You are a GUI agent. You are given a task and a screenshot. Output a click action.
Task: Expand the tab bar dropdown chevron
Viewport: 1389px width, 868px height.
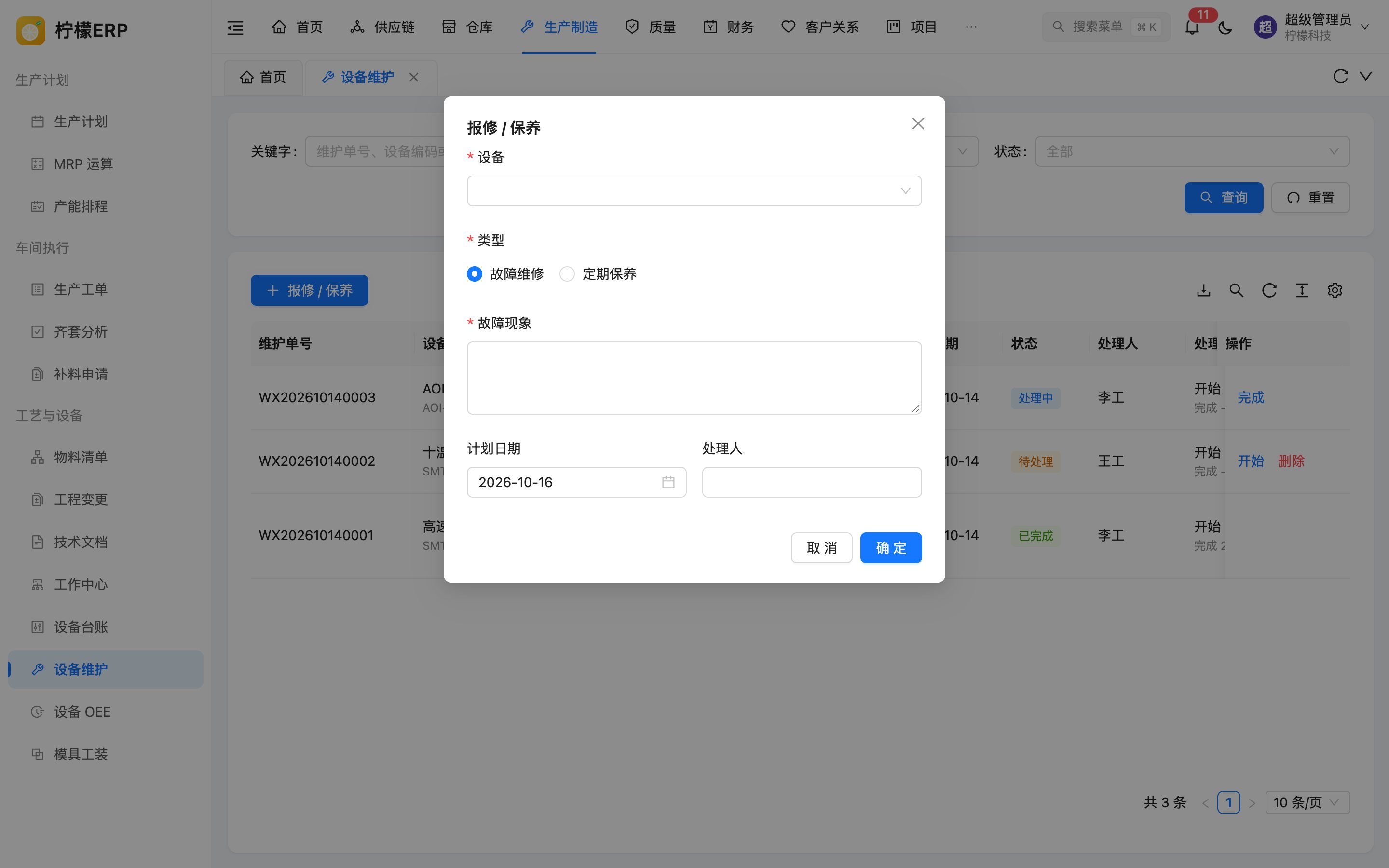point(1366,76)
